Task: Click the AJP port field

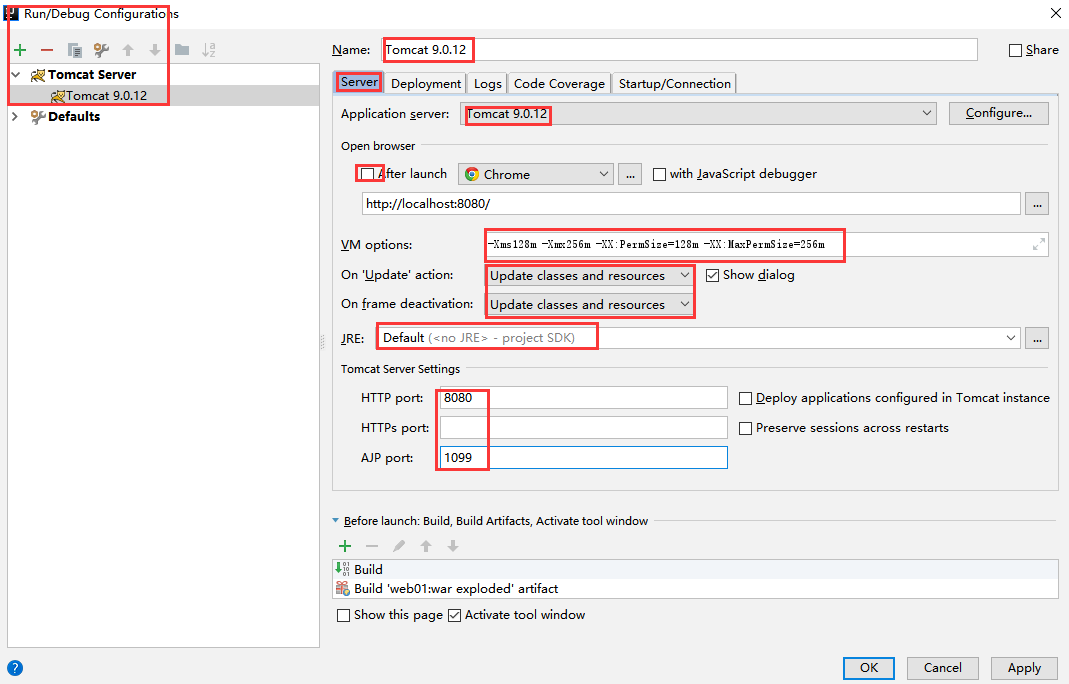Action: click(x=584, y=458)
